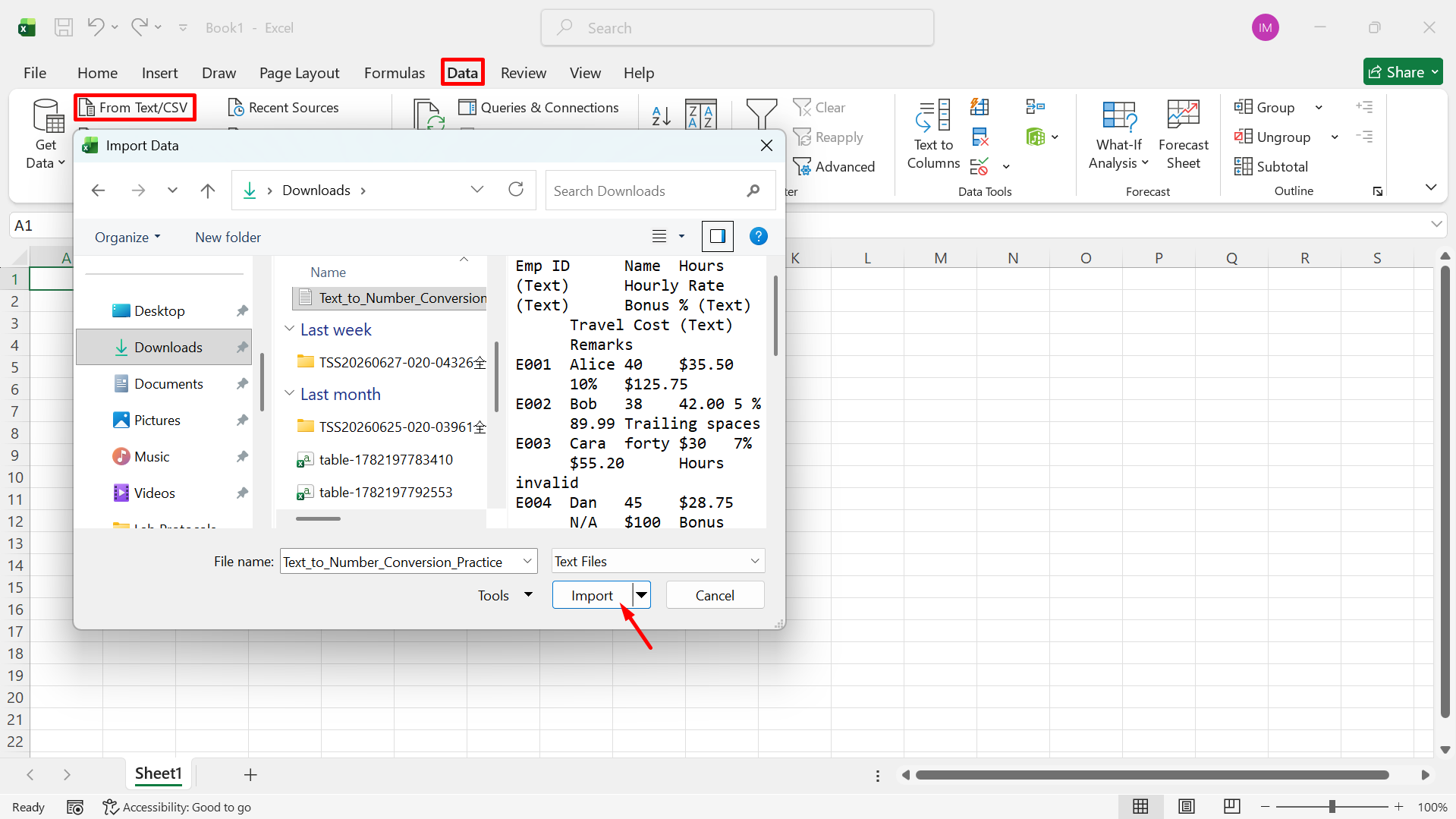Collapse the ribbon with chevron
Image resolution: width=1456 pixels, height=819 pixels.
pyautogui.click(x=1431, y=187)
